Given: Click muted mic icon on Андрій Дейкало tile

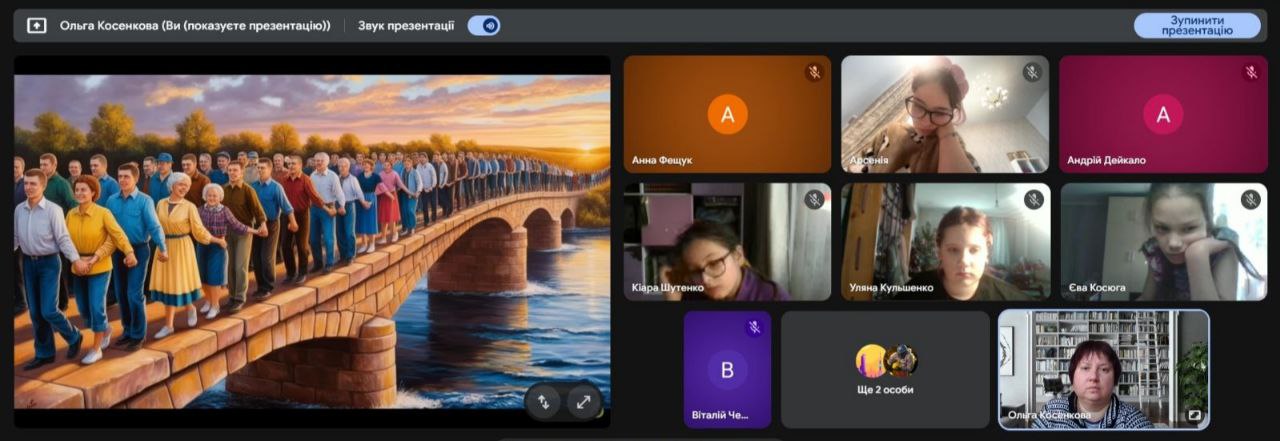Looking at the screenshot, I should 1250,73.
